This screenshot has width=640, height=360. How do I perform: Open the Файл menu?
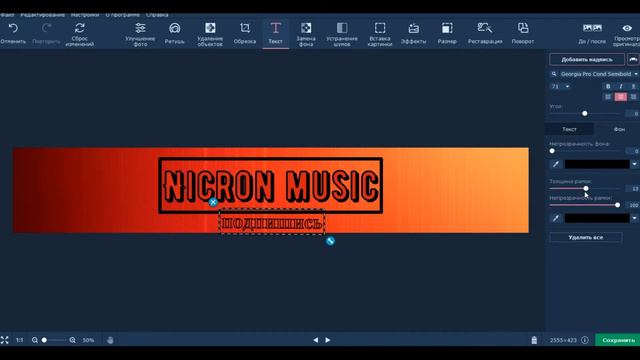pos(7,15)
